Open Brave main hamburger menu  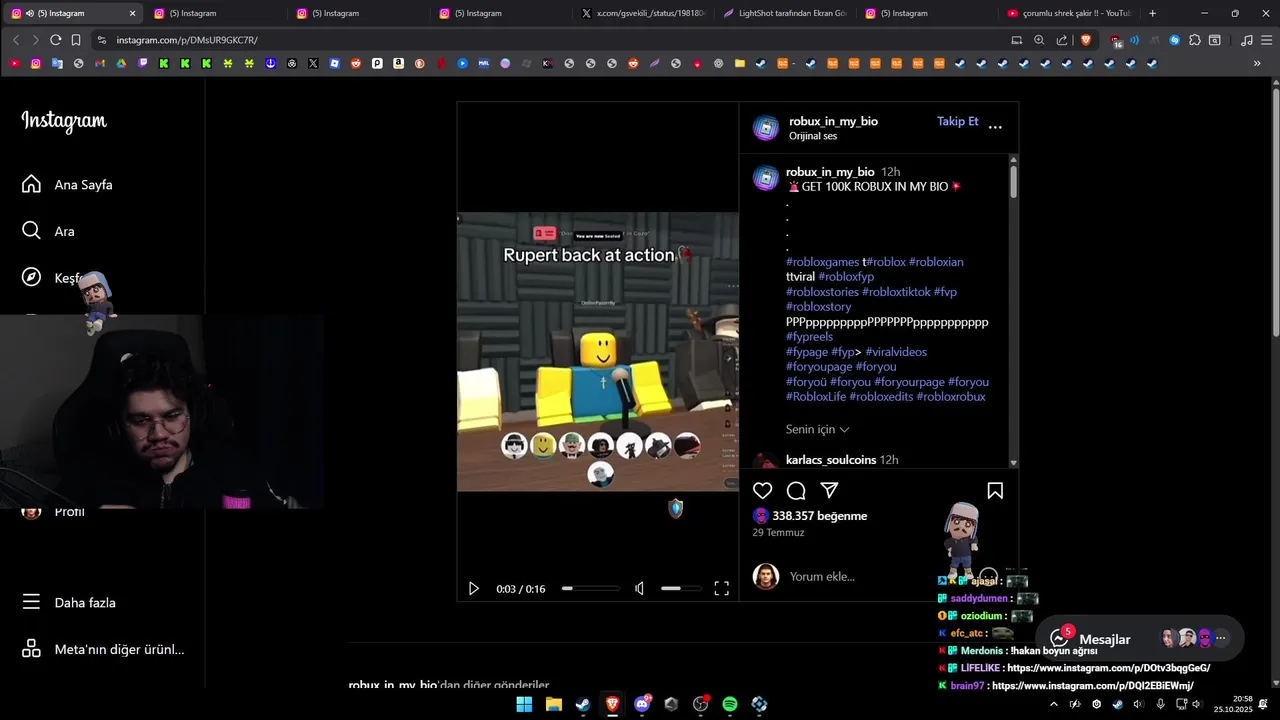click(x=1266, y=40)
